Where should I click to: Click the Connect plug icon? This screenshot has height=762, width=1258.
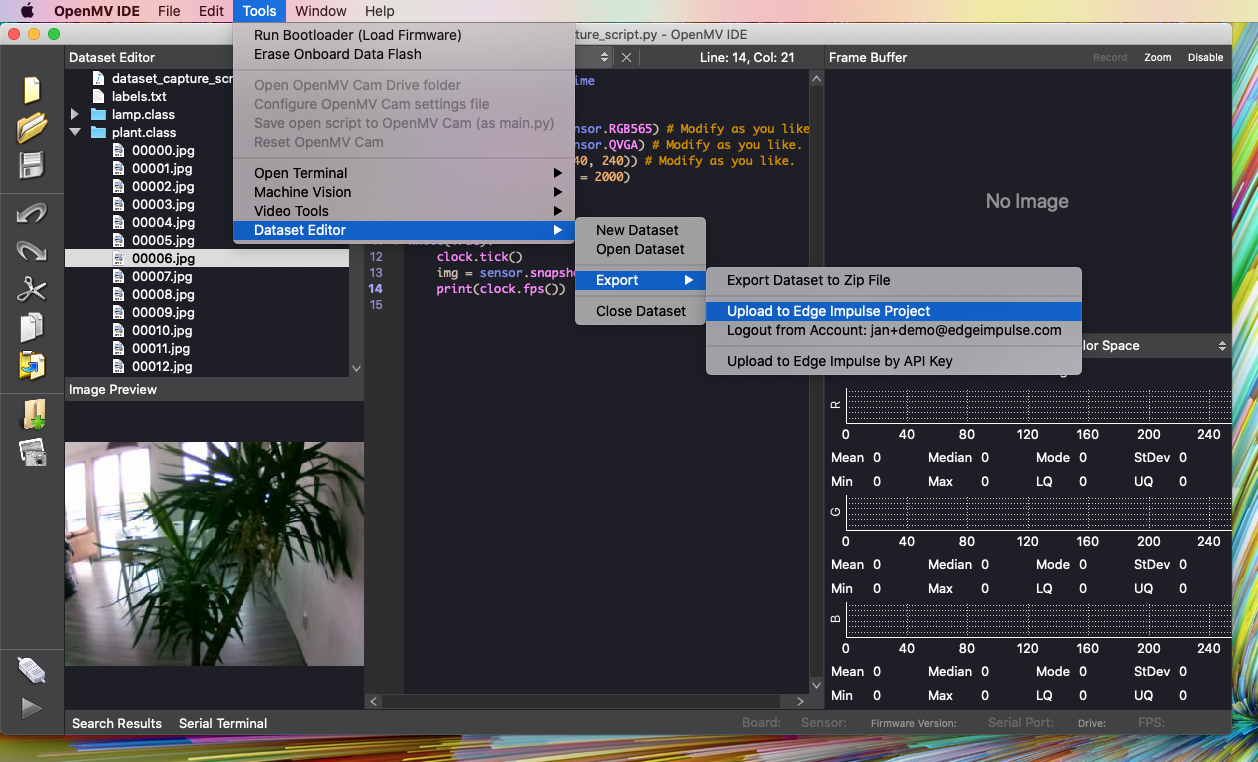[x=32, y=670]
